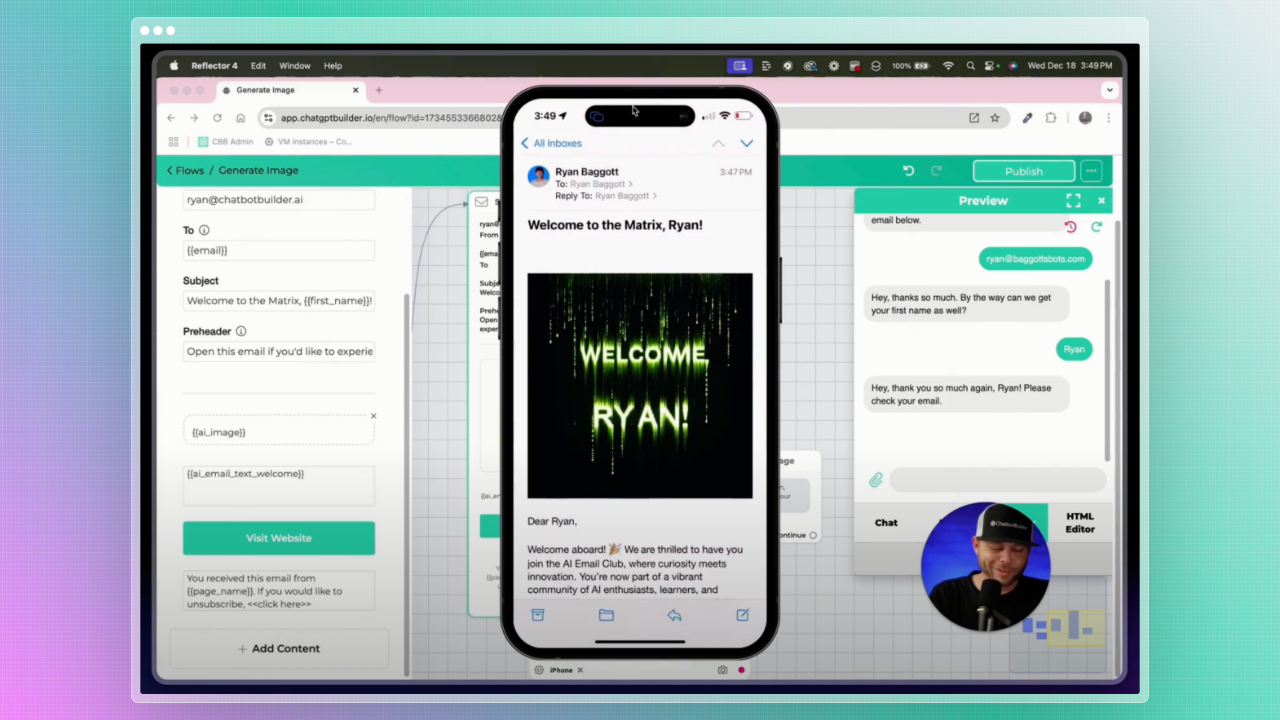
Task: Click the eyedropper extension icon
Action: [1027, 118]
